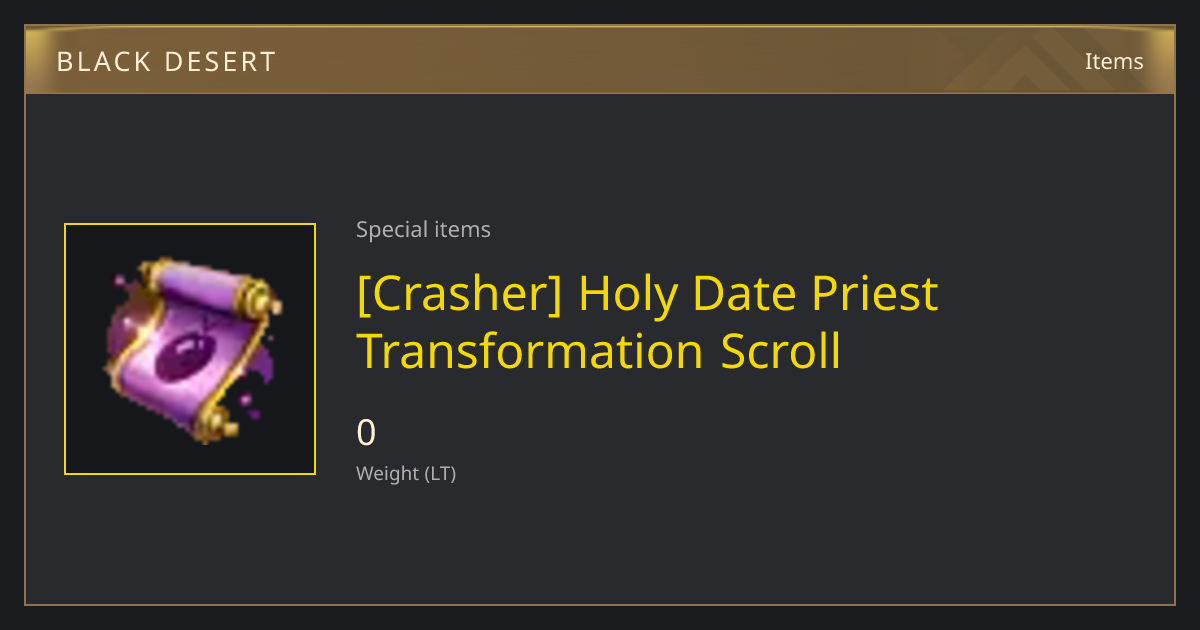Click the Transformation Scroll title line
Image resolution: width=1200 pixels, height=630 pixels.
pos(599,352)
